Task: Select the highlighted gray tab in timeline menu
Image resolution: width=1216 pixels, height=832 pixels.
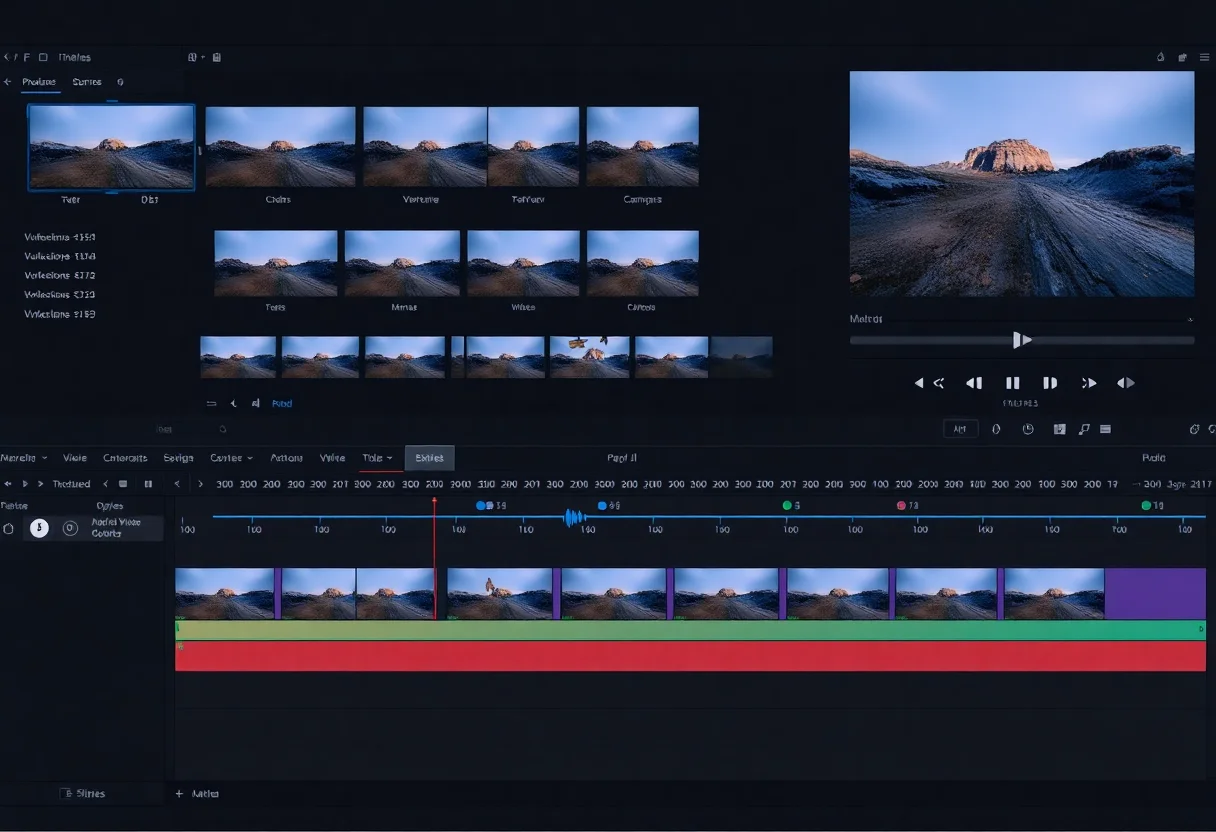Action: pyautogui.click(x=430, y=458)
